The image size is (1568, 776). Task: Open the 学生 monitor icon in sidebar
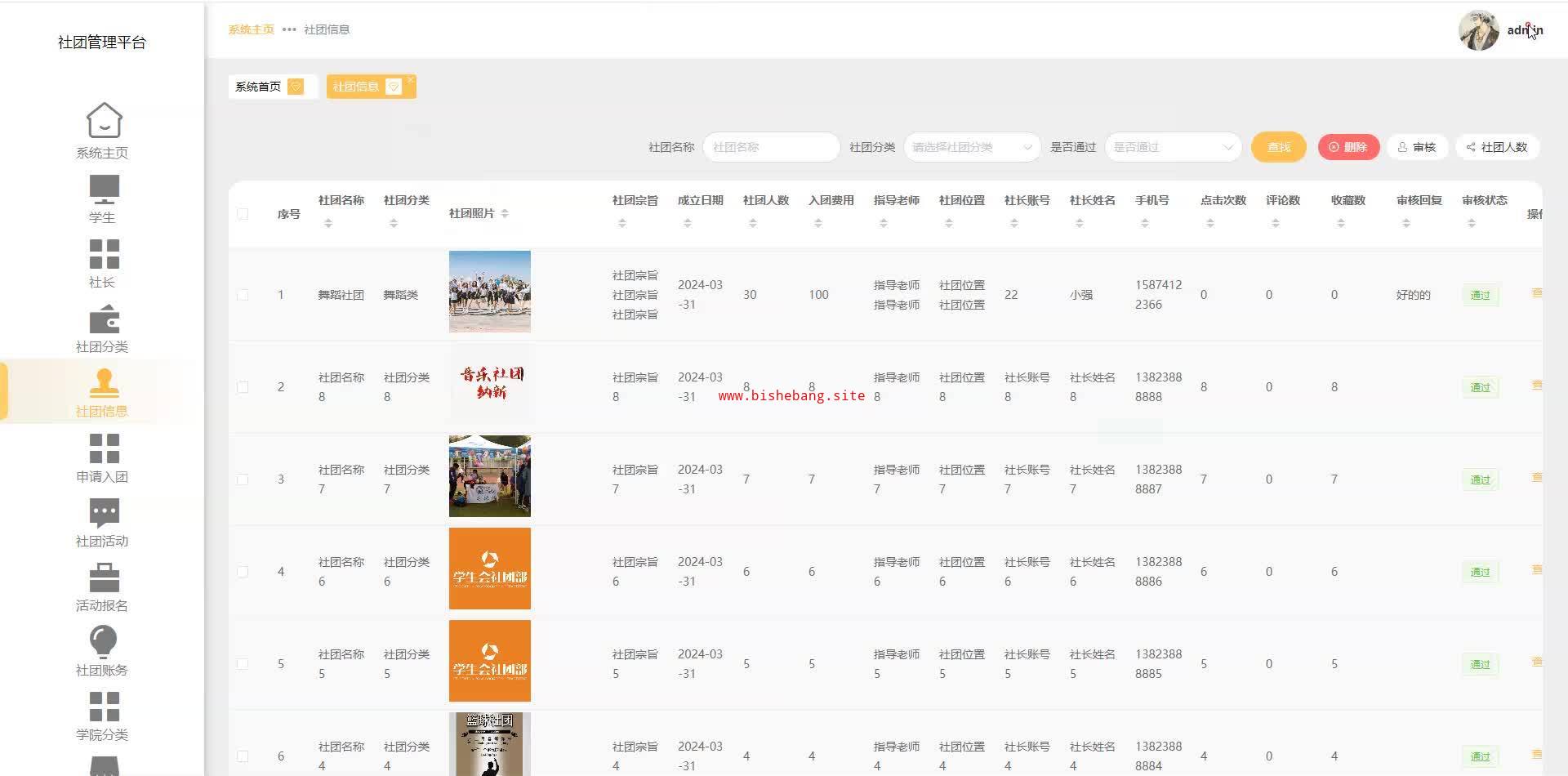104,190
